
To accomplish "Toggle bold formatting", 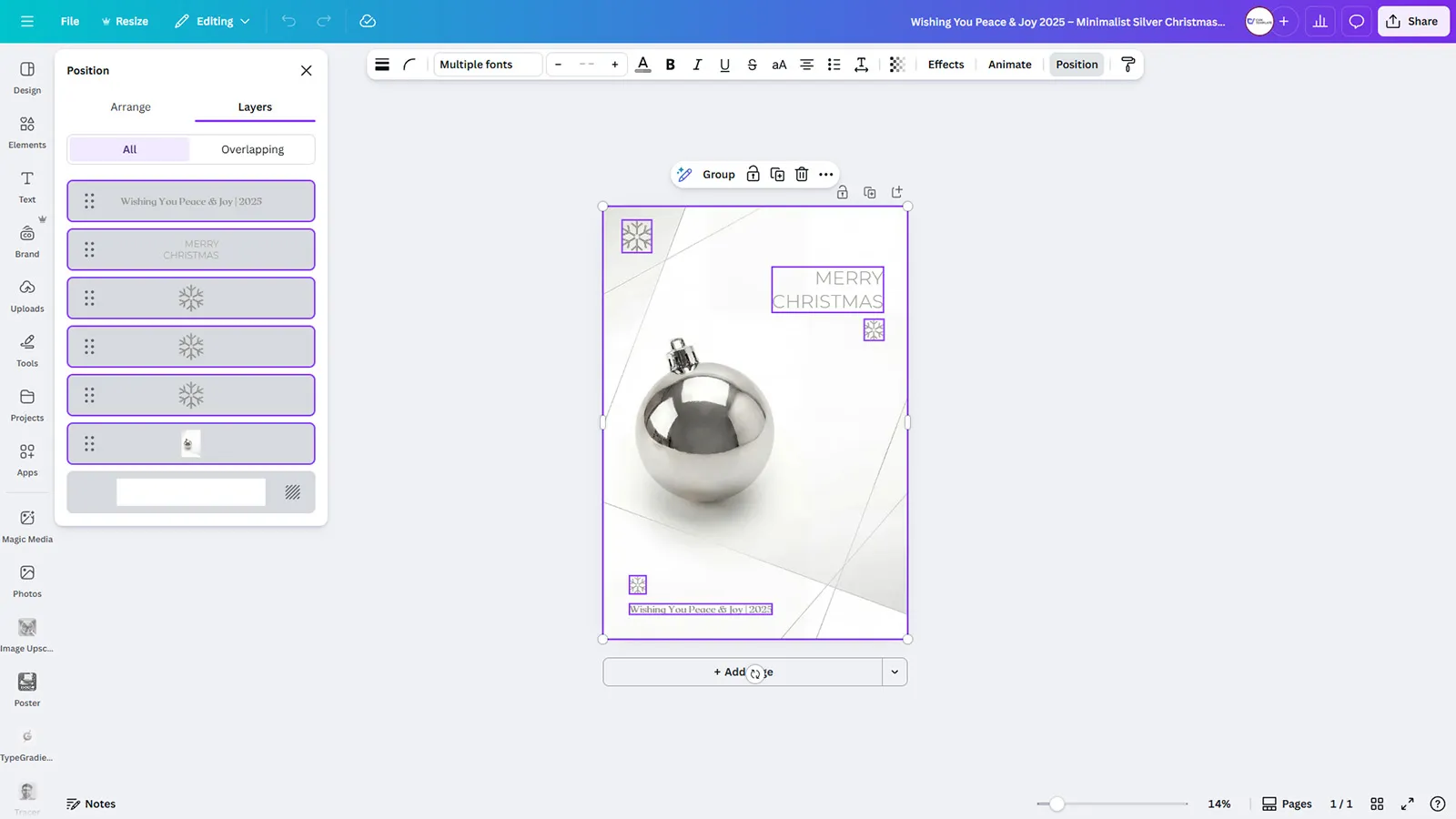I will 670,65.
